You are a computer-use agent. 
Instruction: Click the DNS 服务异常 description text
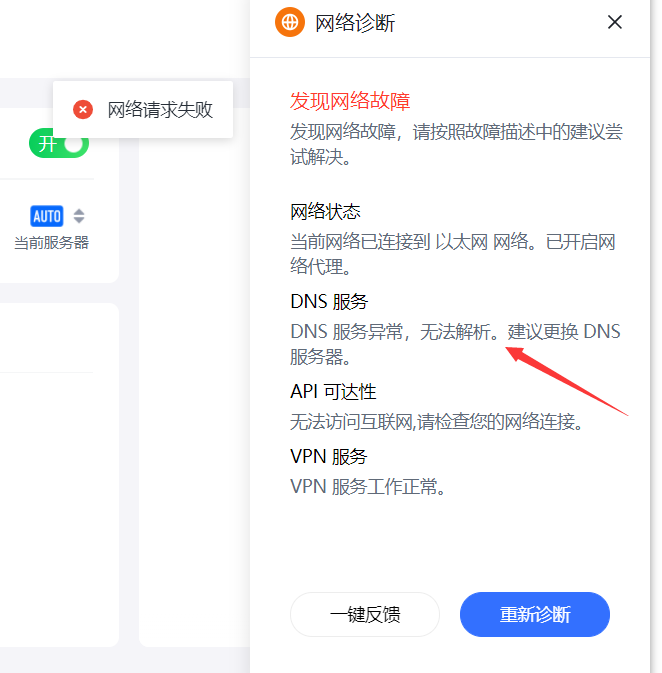[x=455, y=332]
